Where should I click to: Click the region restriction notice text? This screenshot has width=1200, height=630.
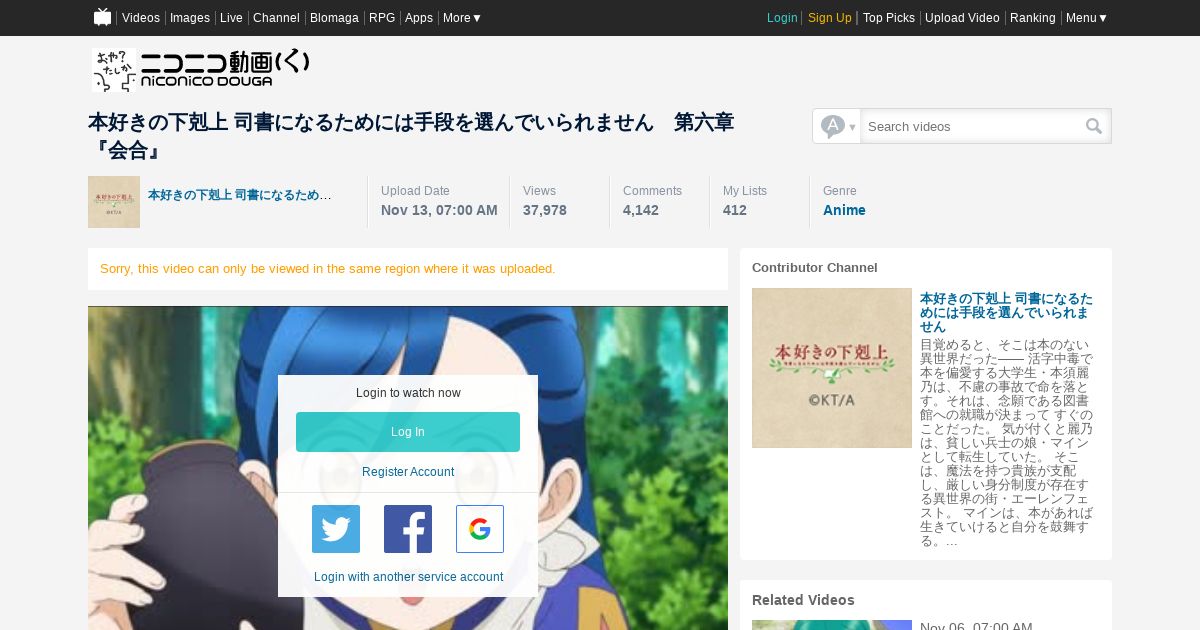click(x=328, y=269)
